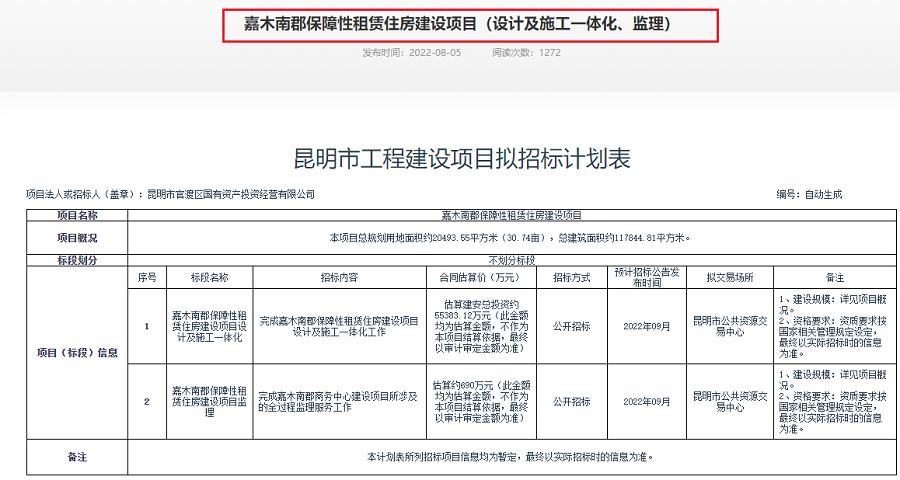Select the project overview text with 20493.55平方米
The height and width of the screenshot is (480, 900).
510,238
